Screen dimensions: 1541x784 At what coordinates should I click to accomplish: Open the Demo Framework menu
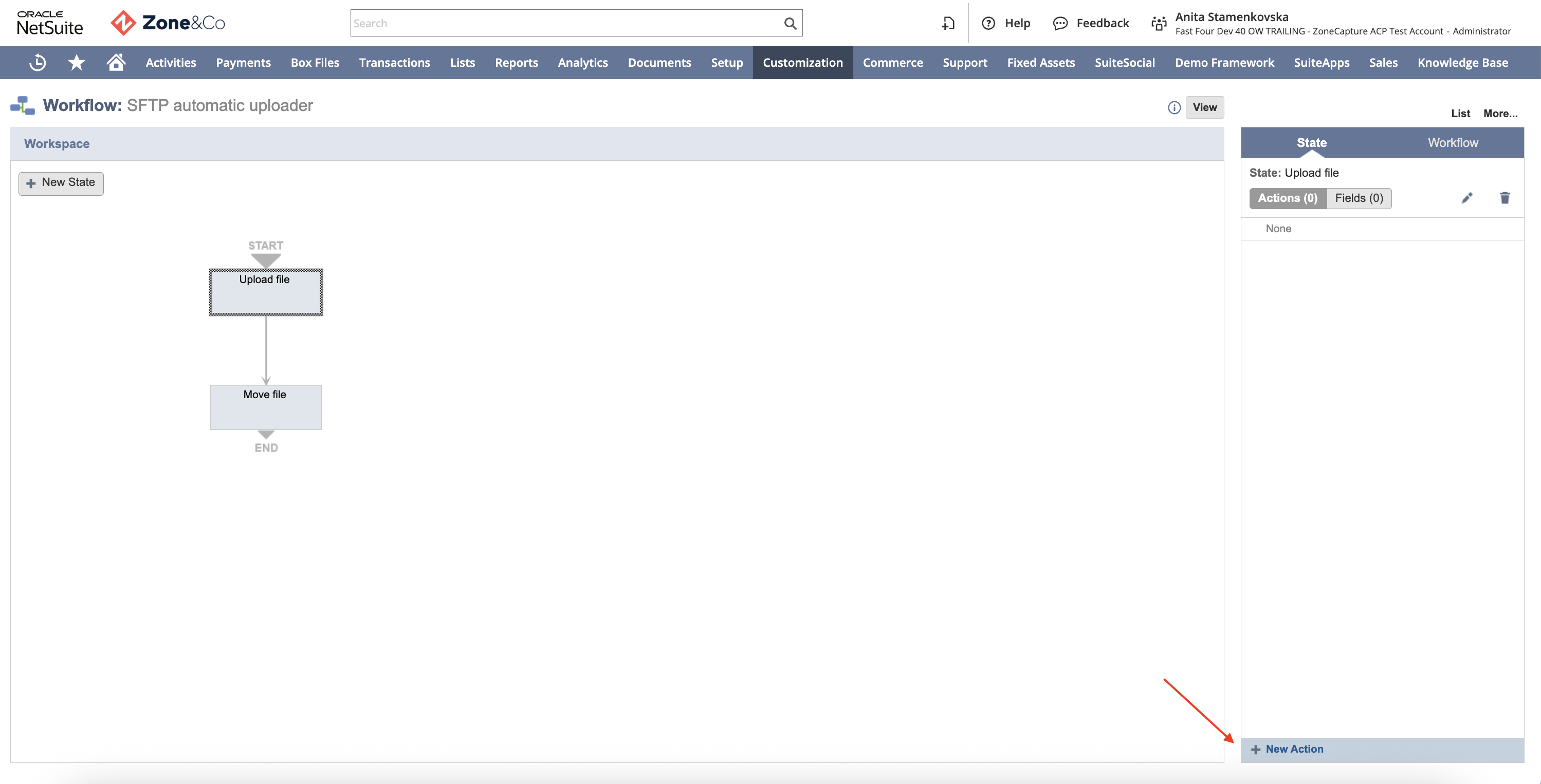point(1224,62)
